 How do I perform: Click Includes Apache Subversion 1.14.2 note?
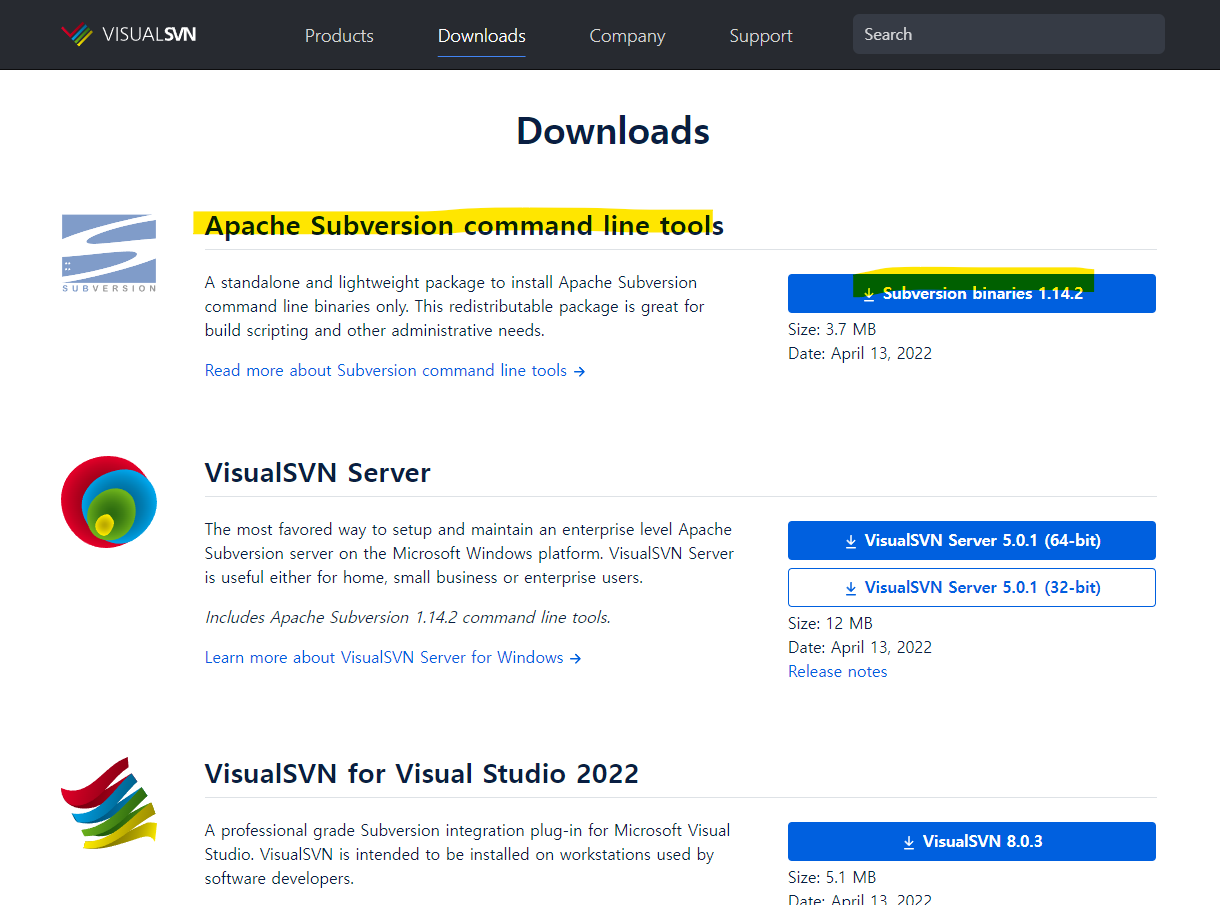tap(408, 617)
